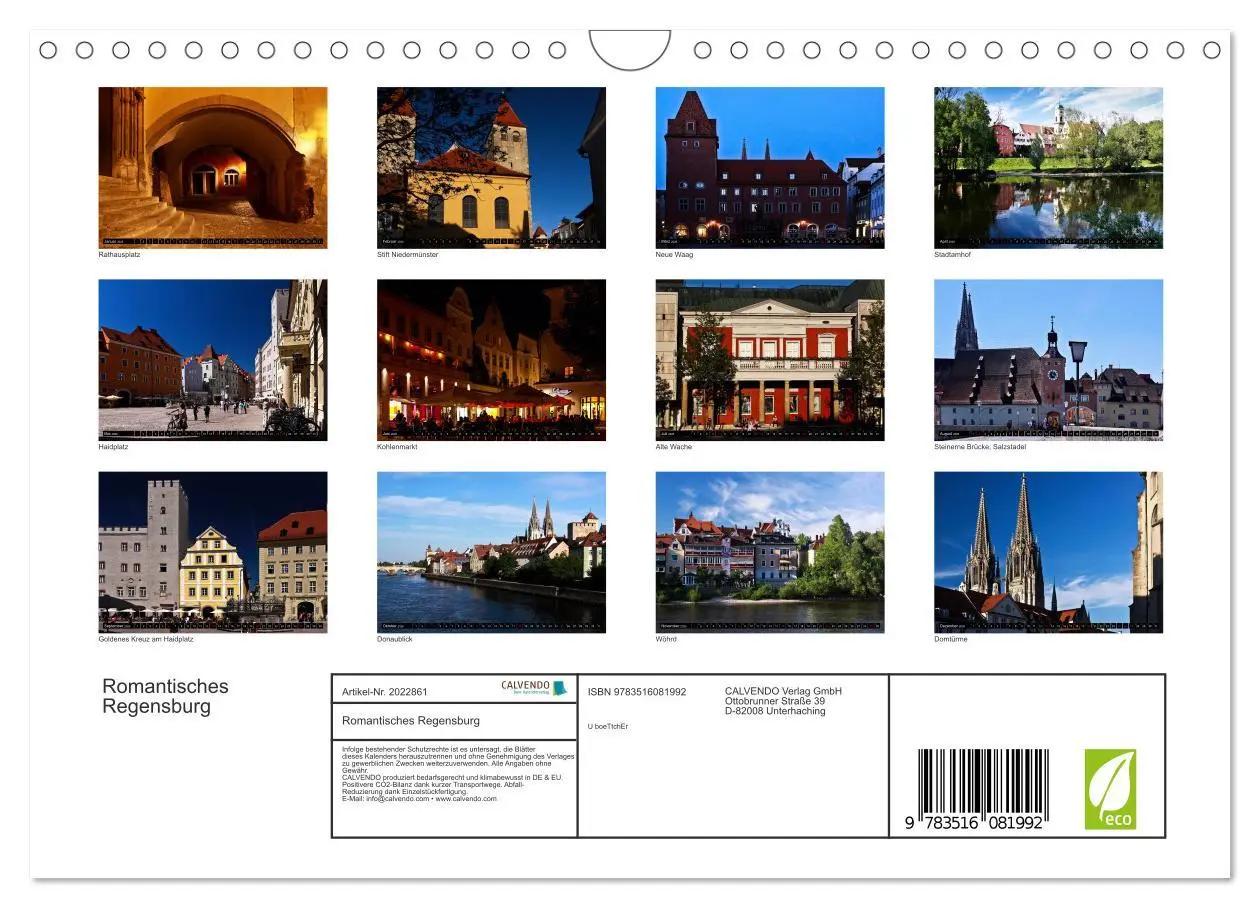Open the Domtürme cathedral towers photo

[x=1048, y=552]
